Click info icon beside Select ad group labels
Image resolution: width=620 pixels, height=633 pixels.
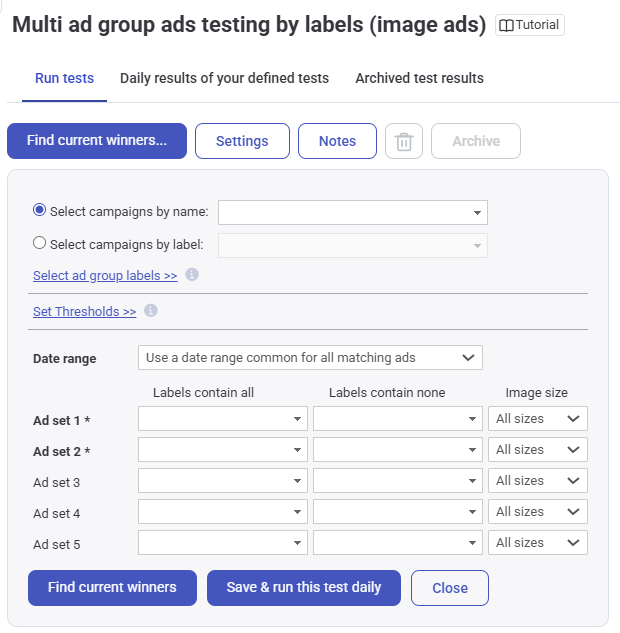tap(192, 275)
